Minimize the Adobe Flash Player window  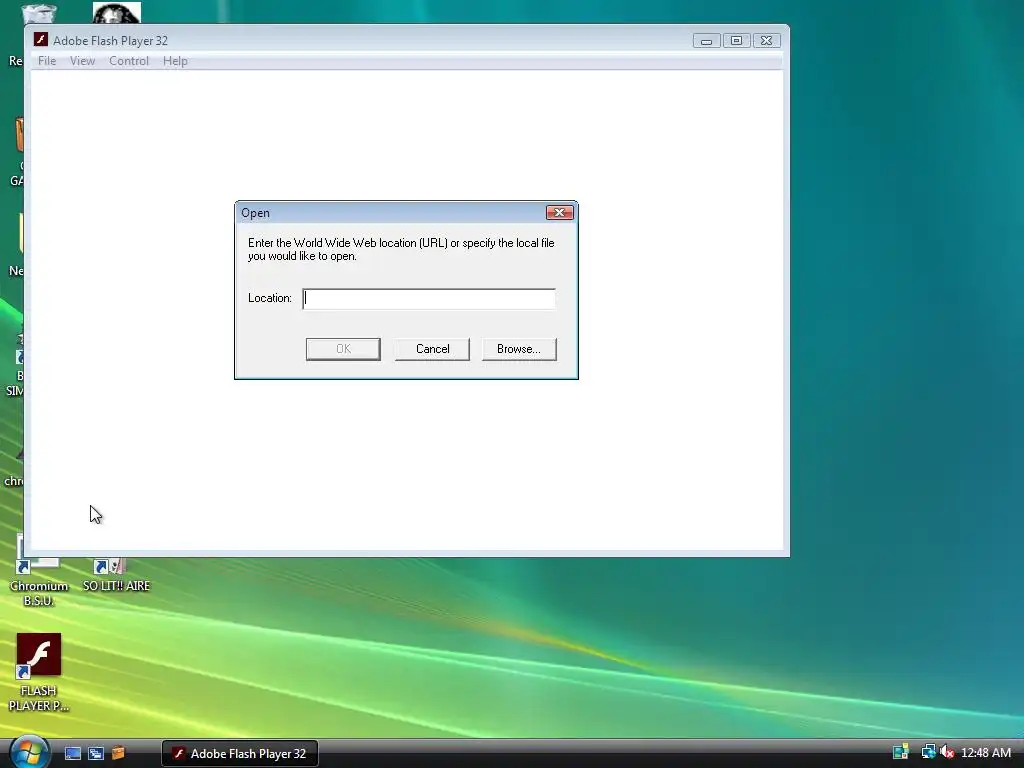pos(706,40)
